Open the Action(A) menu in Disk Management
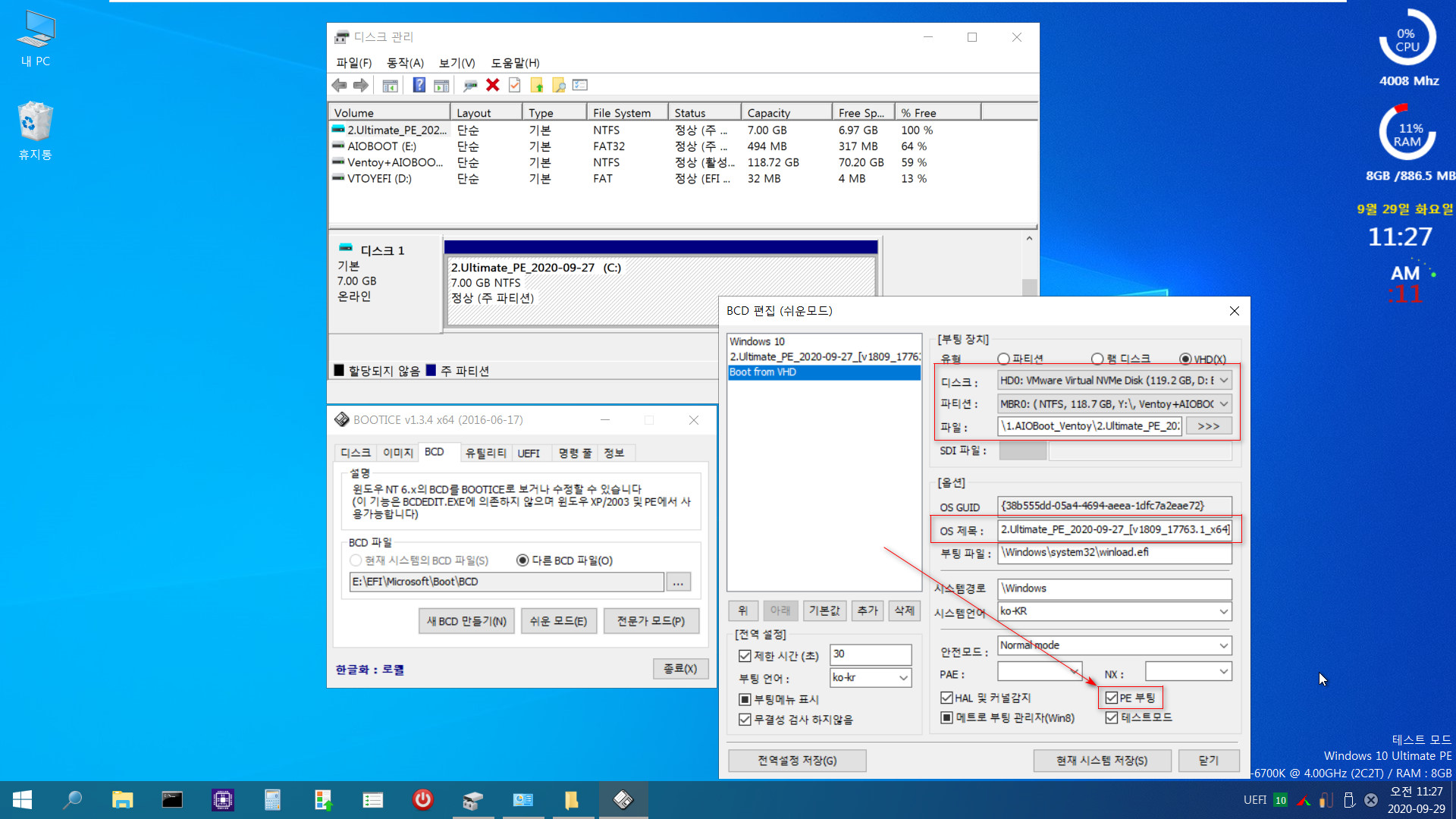This screenshot has height=819, width=1456. click(405, 63)
